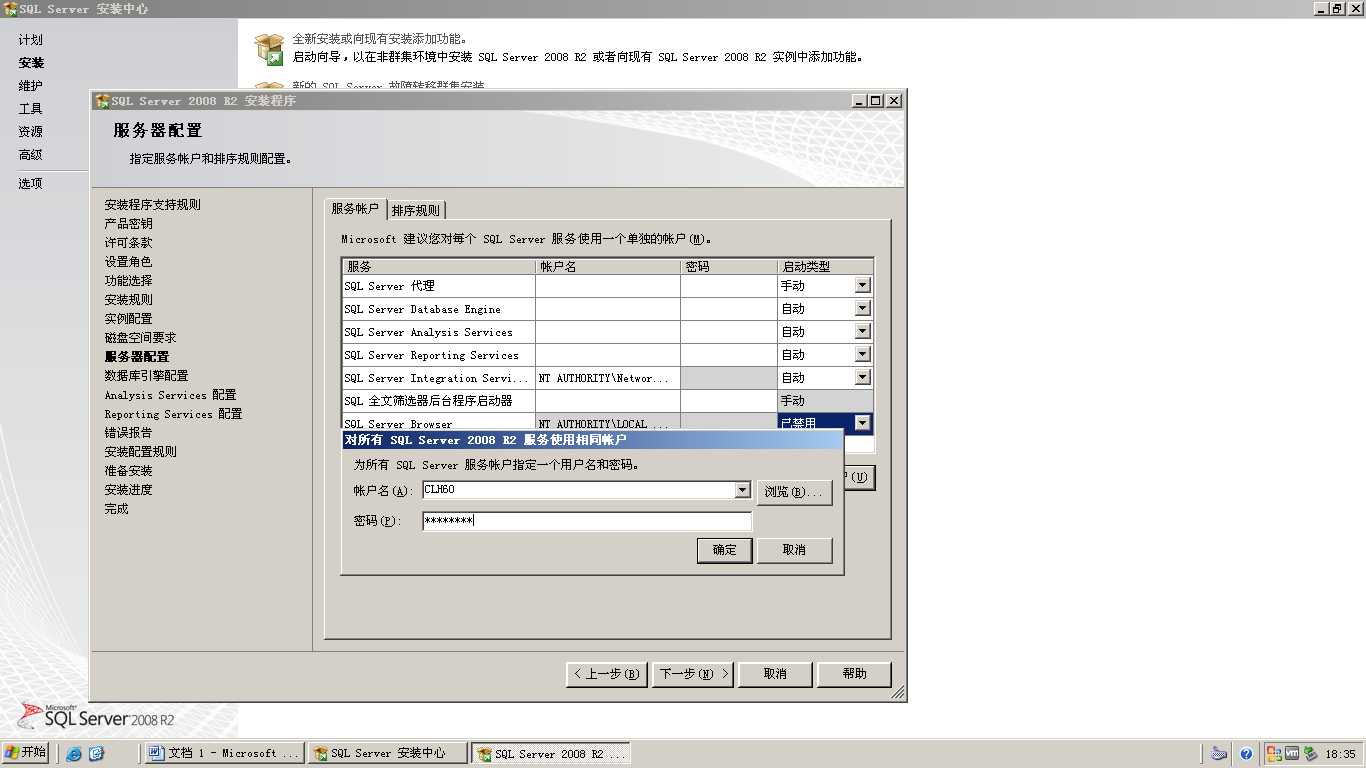Viewport: 1366px width, 768px height.
Task: Expand the 帐户名 combo box dropdown arrow
Action: click(742, 490)
